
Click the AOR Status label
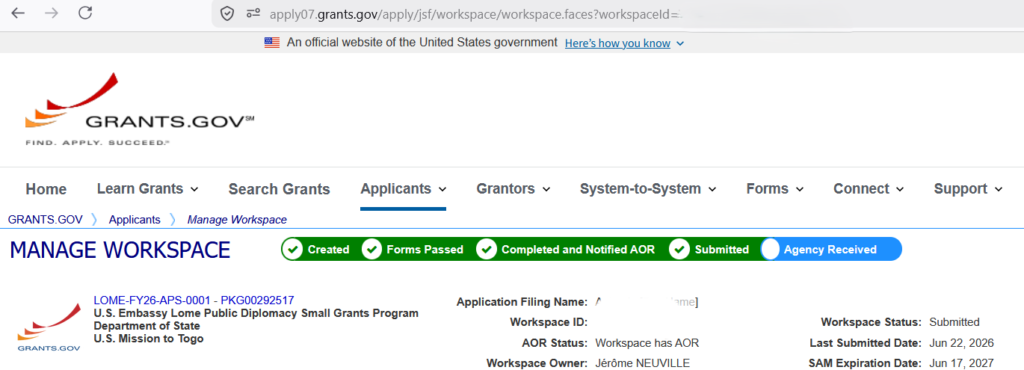(x=554, y=343)
